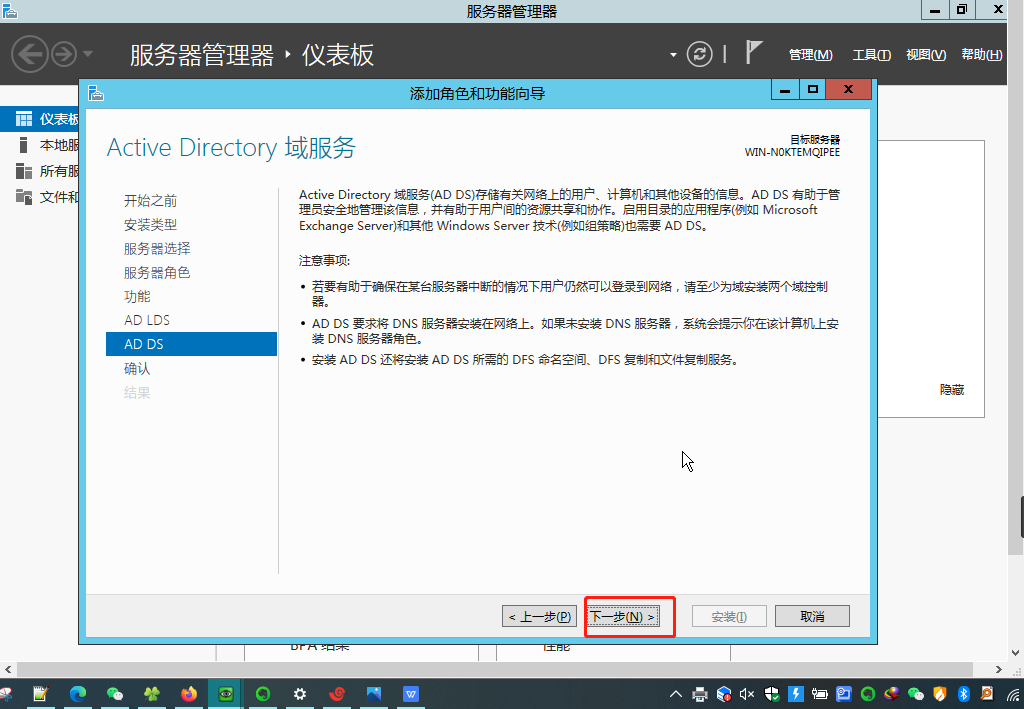Click the 'Active Directory 域服务' heading
The width and height of the screenshot is (1024, 709).
click(x=231, y=148)
